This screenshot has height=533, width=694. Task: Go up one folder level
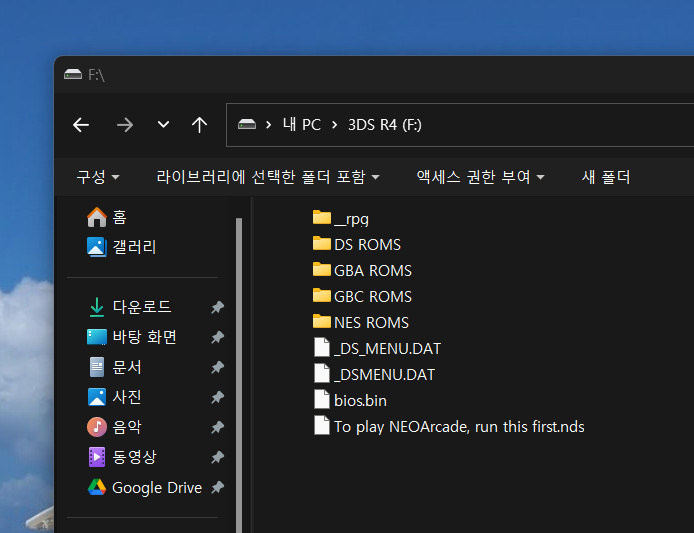[x=200, y=125]
